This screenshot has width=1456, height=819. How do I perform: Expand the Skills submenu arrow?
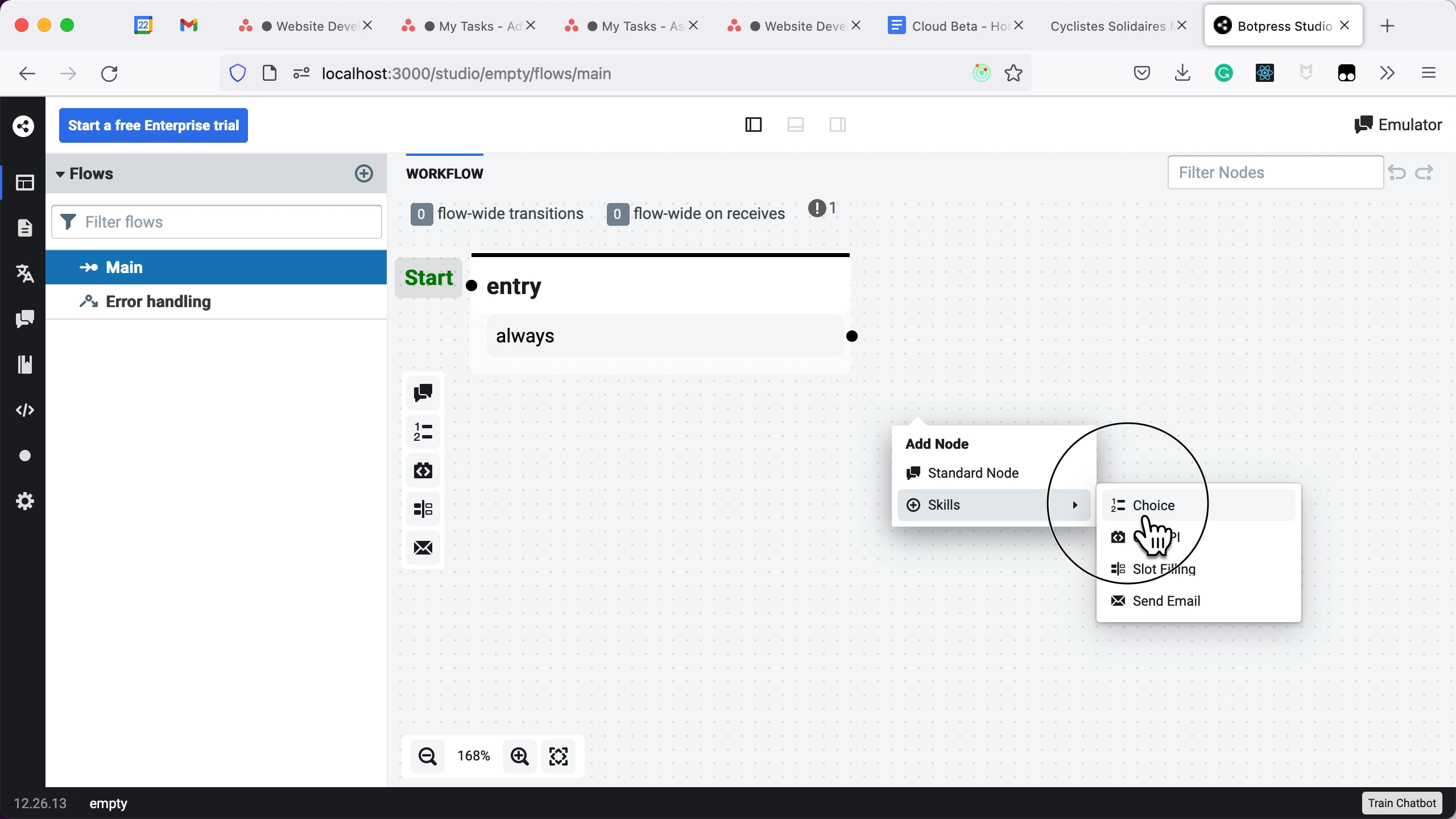pyautogui.click(x=1074, y=505)
